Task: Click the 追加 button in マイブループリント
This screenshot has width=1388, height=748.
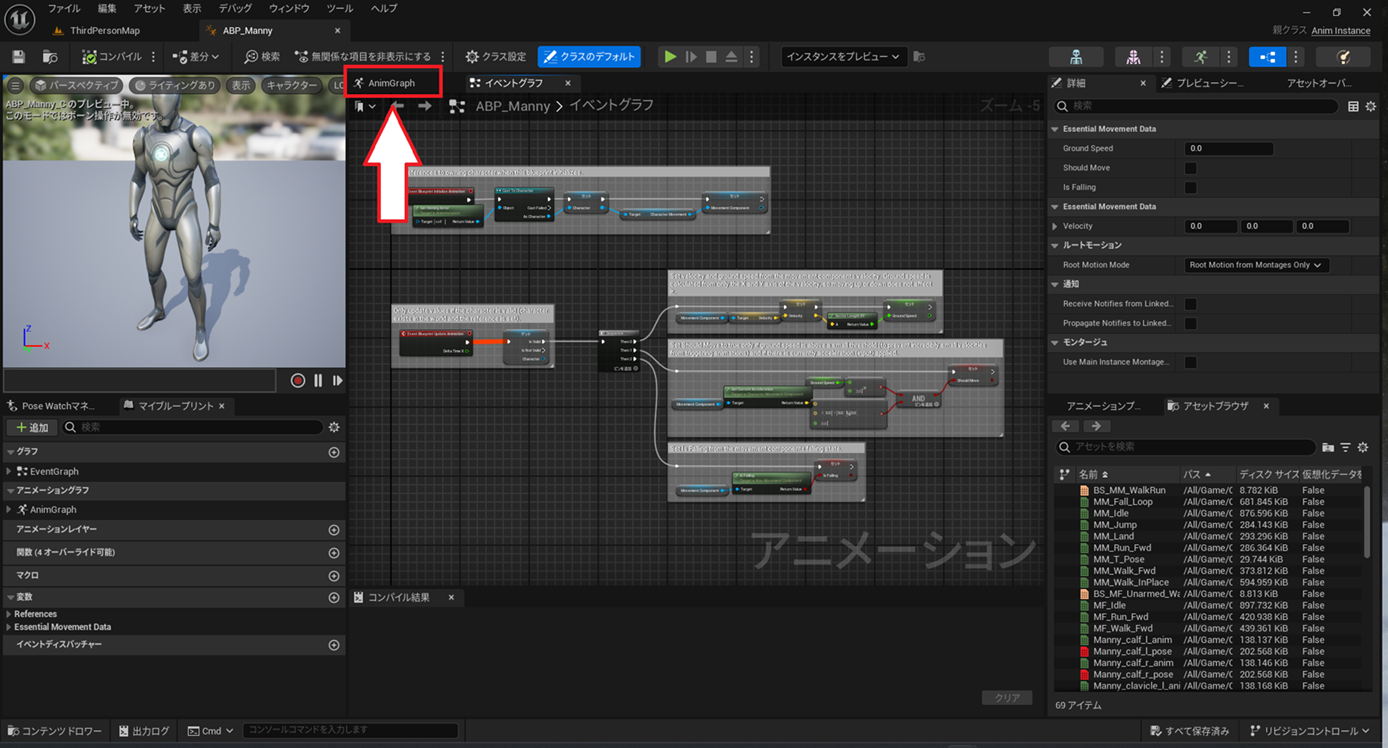Action: pyautogui.click(x=31, y=427)
